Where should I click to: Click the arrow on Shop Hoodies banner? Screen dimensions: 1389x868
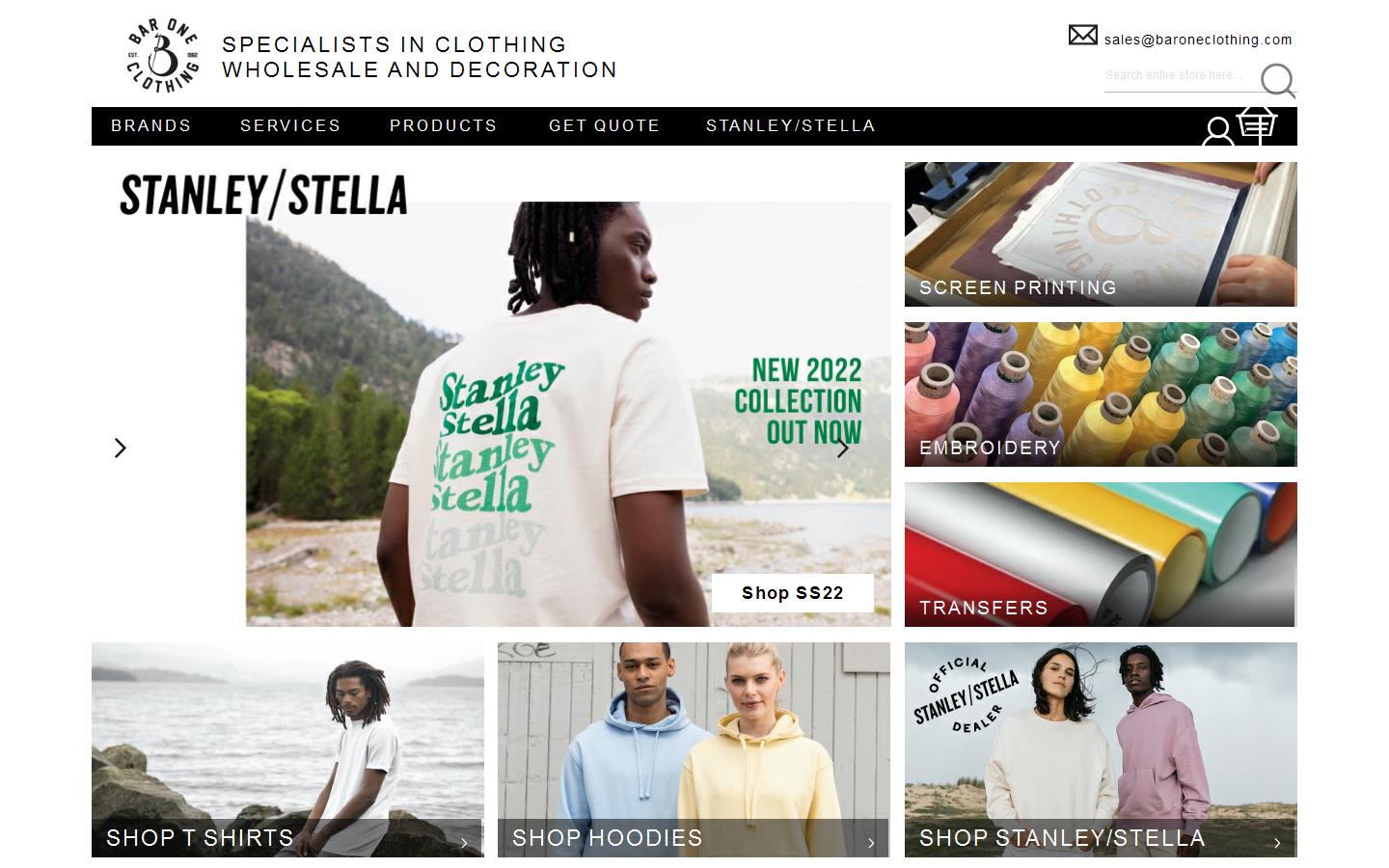click(x=871, y=843)
